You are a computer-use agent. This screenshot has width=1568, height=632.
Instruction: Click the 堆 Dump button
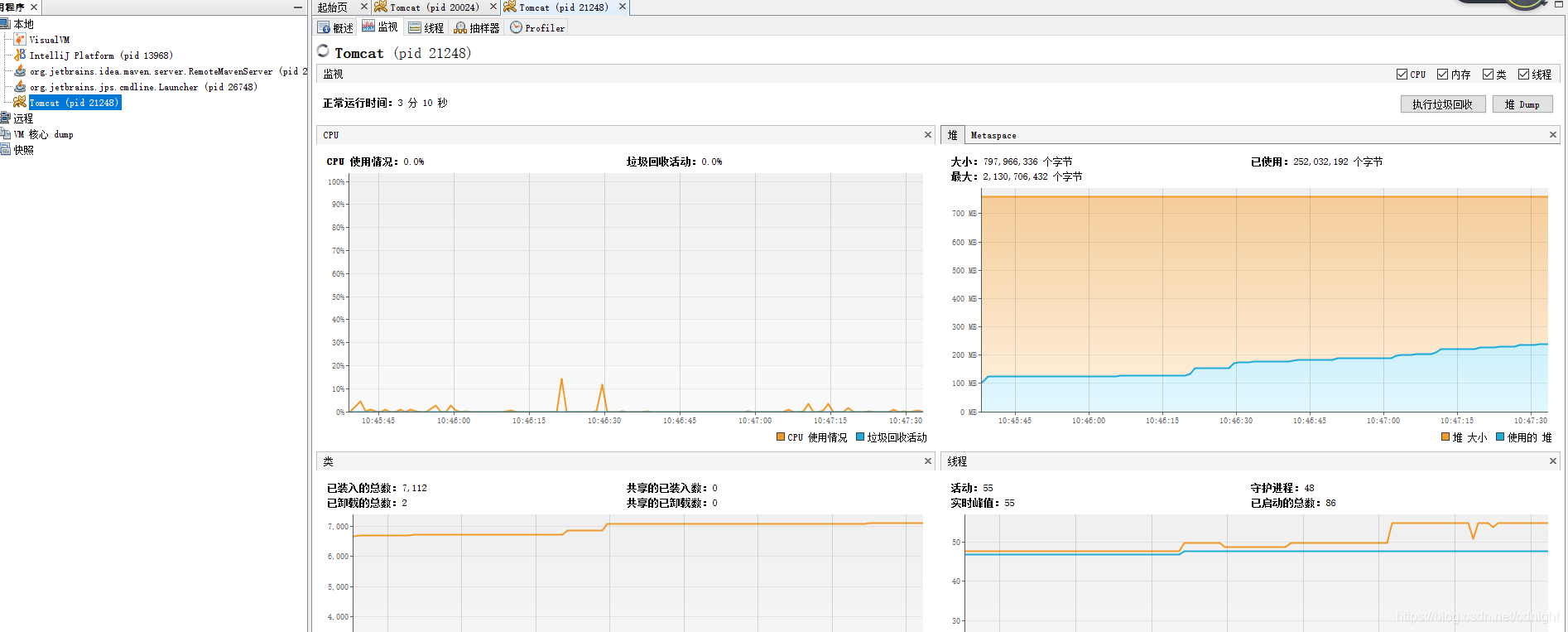click(x=1522, y=104)
